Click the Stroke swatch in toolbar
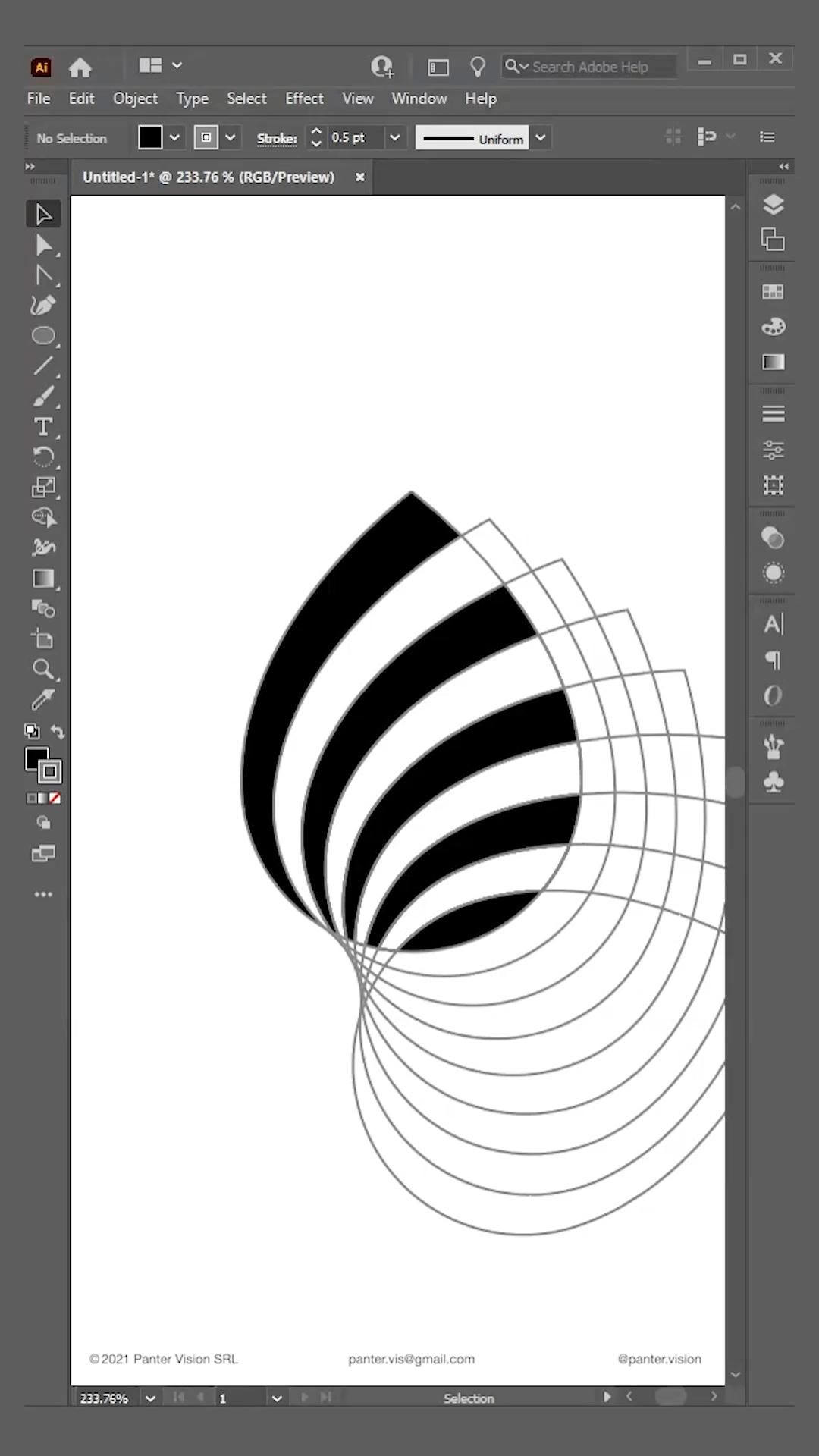 click(x=50, y=772)
